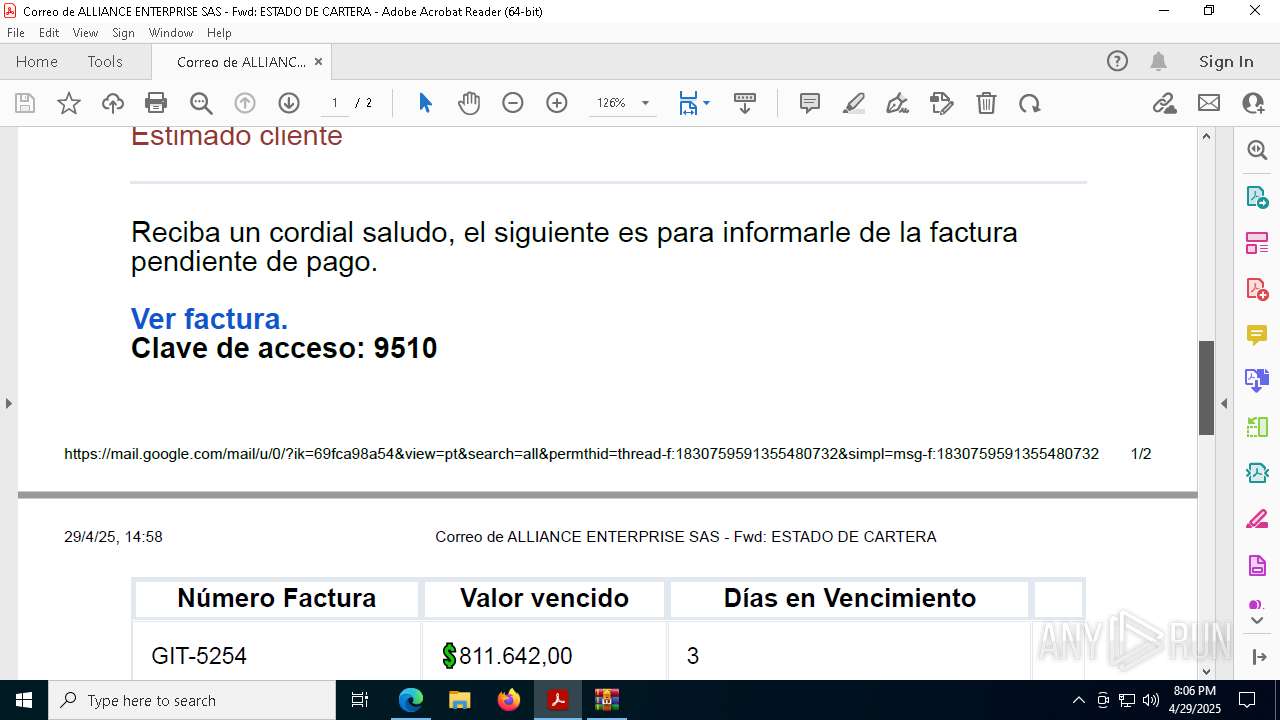Open the Help menu
This screenshot has height=720, width=1280.
click(219, 33)
